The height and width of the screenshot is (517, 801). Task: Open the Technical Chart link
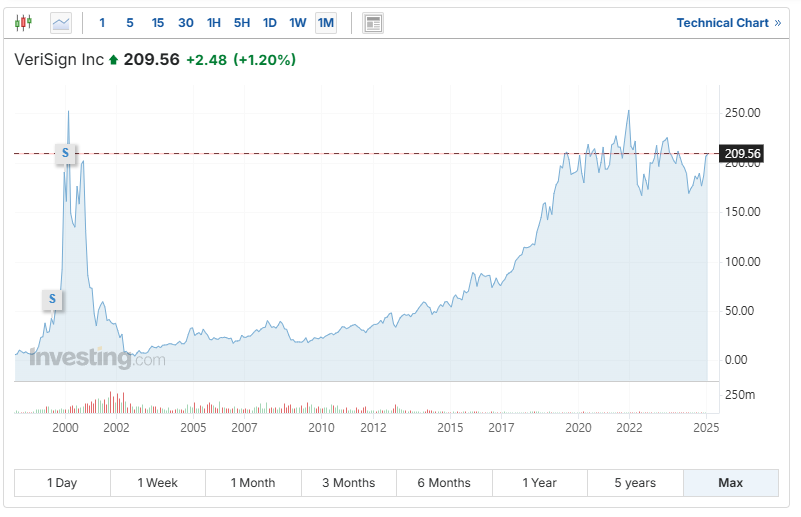click(x=728, y=23)
